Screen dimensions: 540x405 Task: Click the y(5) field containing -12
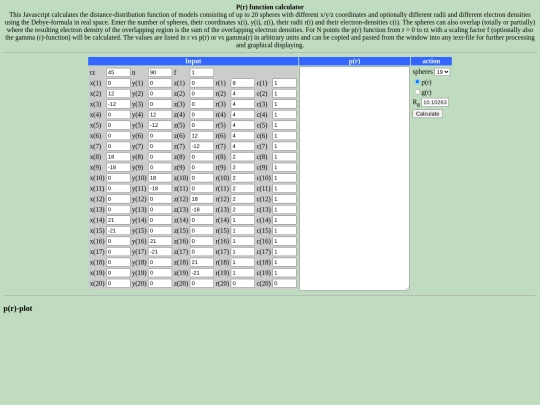pos(160,125)
